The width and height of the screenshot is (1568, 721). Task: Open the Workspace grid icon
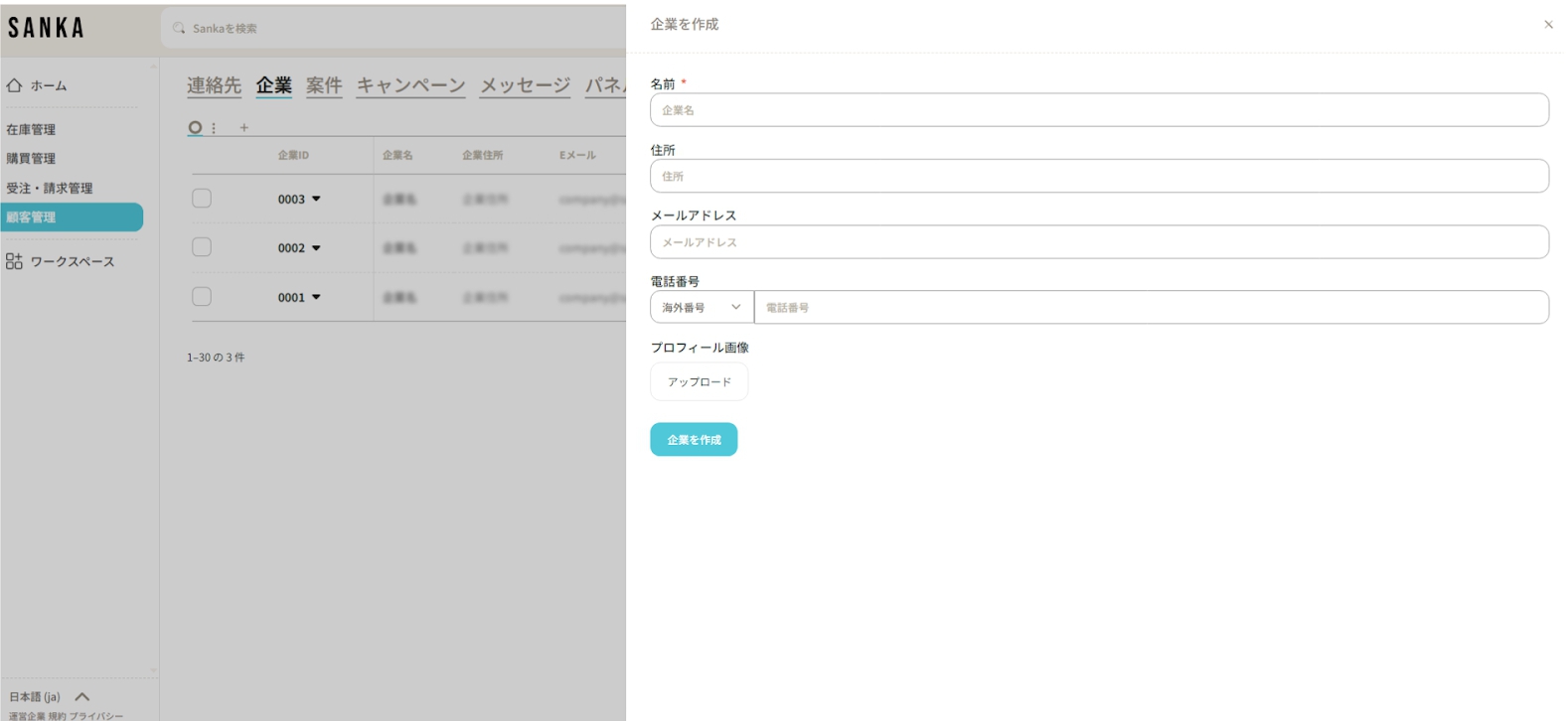click(x=14, y=261)
